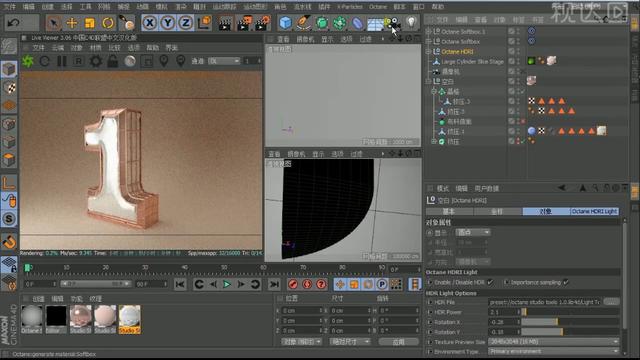This screenshot has height=360, width=640.
Task: Switch to 基本 tab in attributes
Action: [x=449, y=211]
